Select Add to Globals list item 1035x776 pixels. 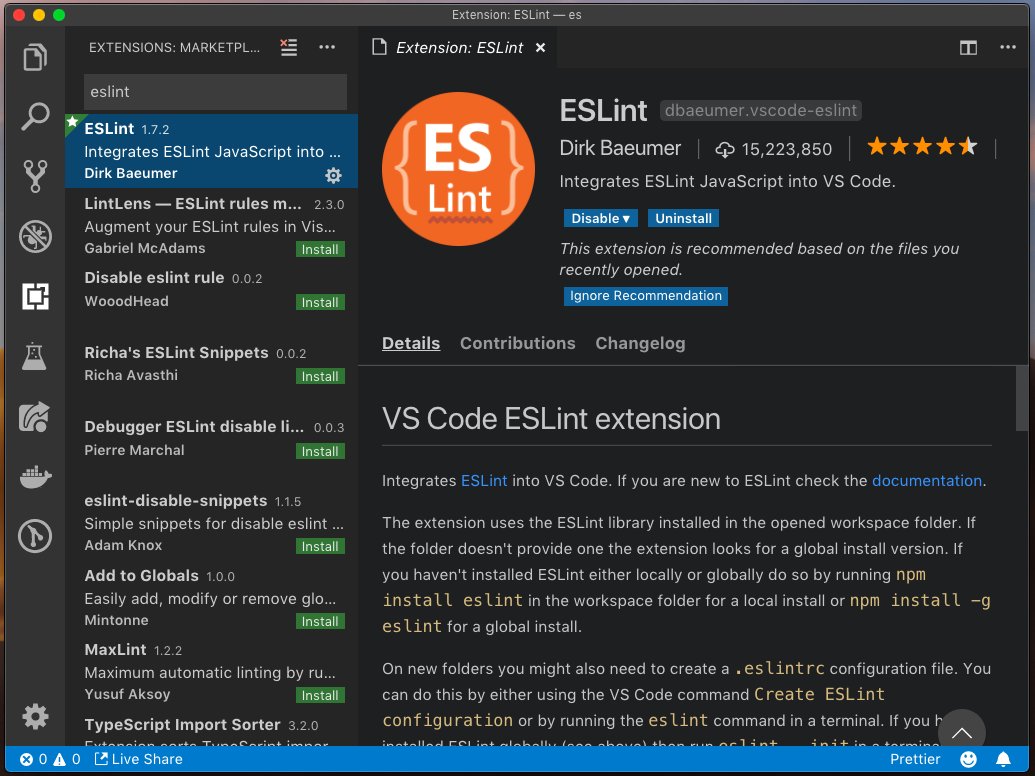coord(211,597)
